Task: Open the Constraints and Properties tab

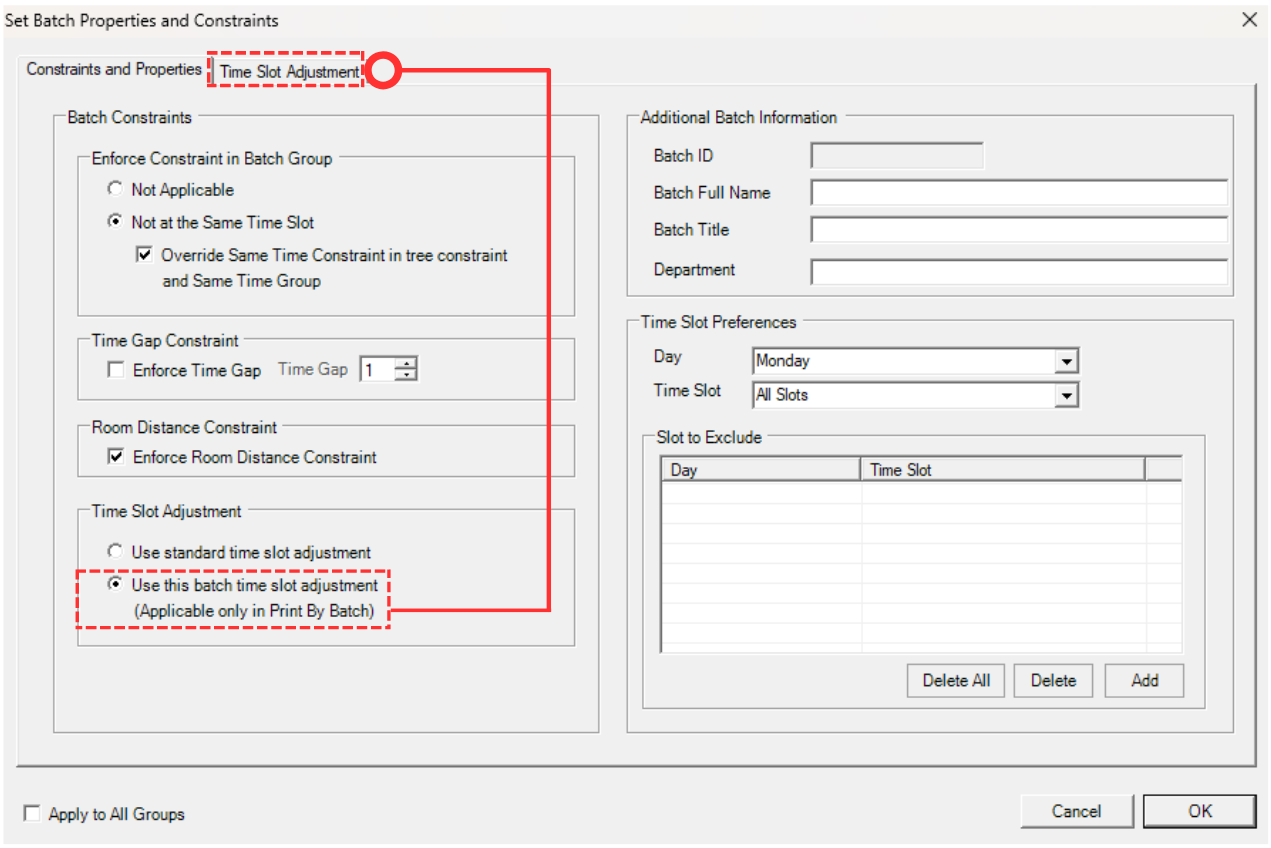Action: [114, 69]
